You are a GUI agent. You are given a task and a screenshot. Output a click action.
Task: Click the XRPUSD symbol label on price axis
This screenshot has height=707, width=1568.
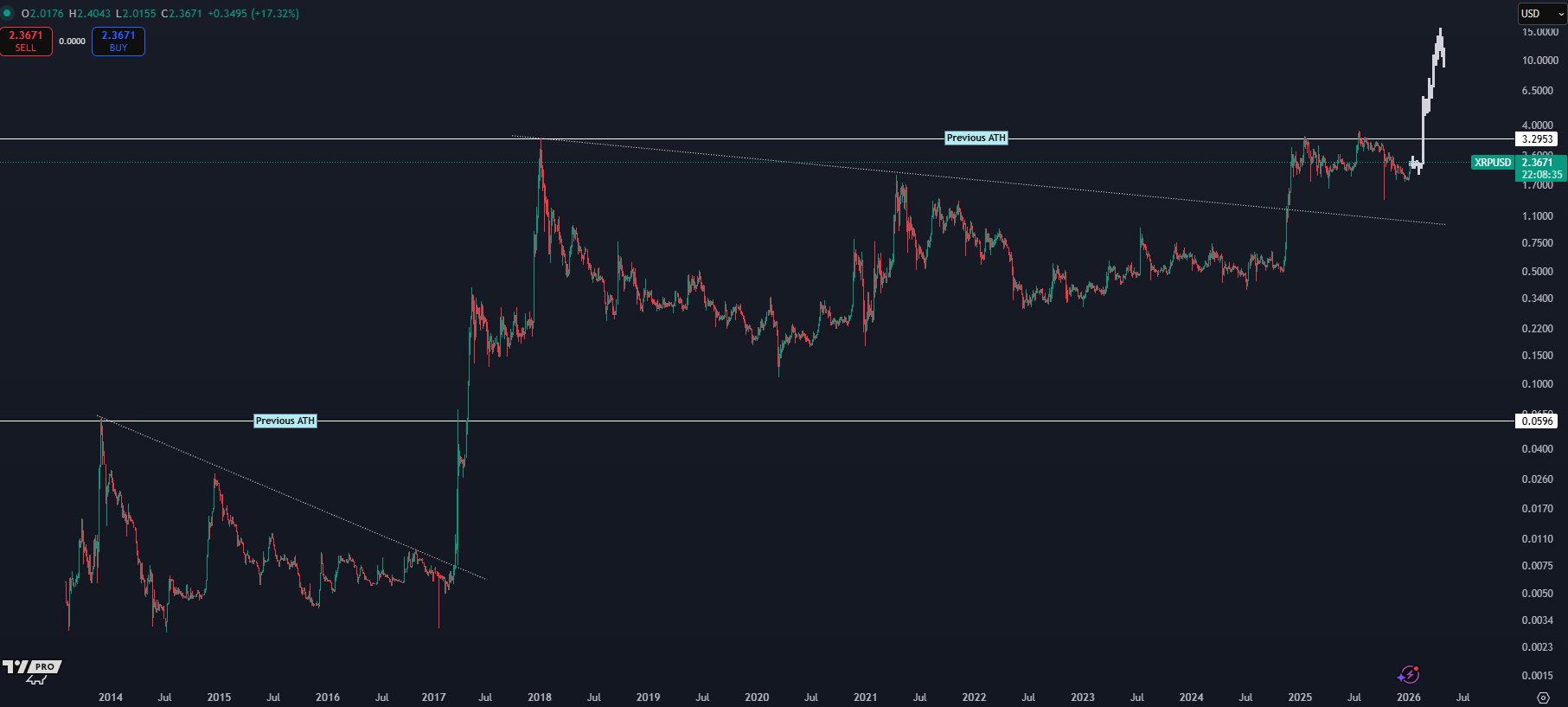click(1493, 163)
